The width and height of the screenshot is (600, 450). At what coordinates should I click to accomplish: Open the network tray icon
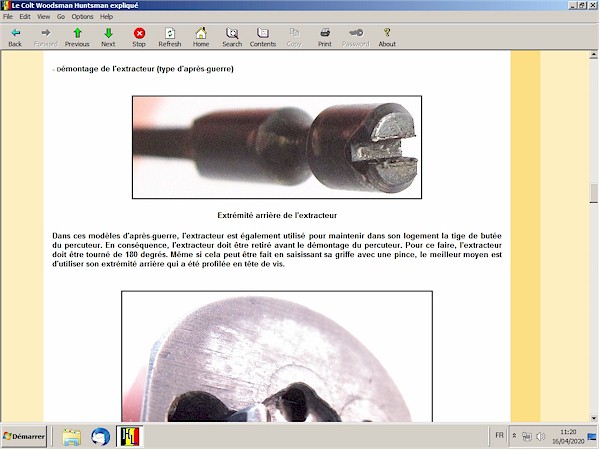(x=527, y=436)
